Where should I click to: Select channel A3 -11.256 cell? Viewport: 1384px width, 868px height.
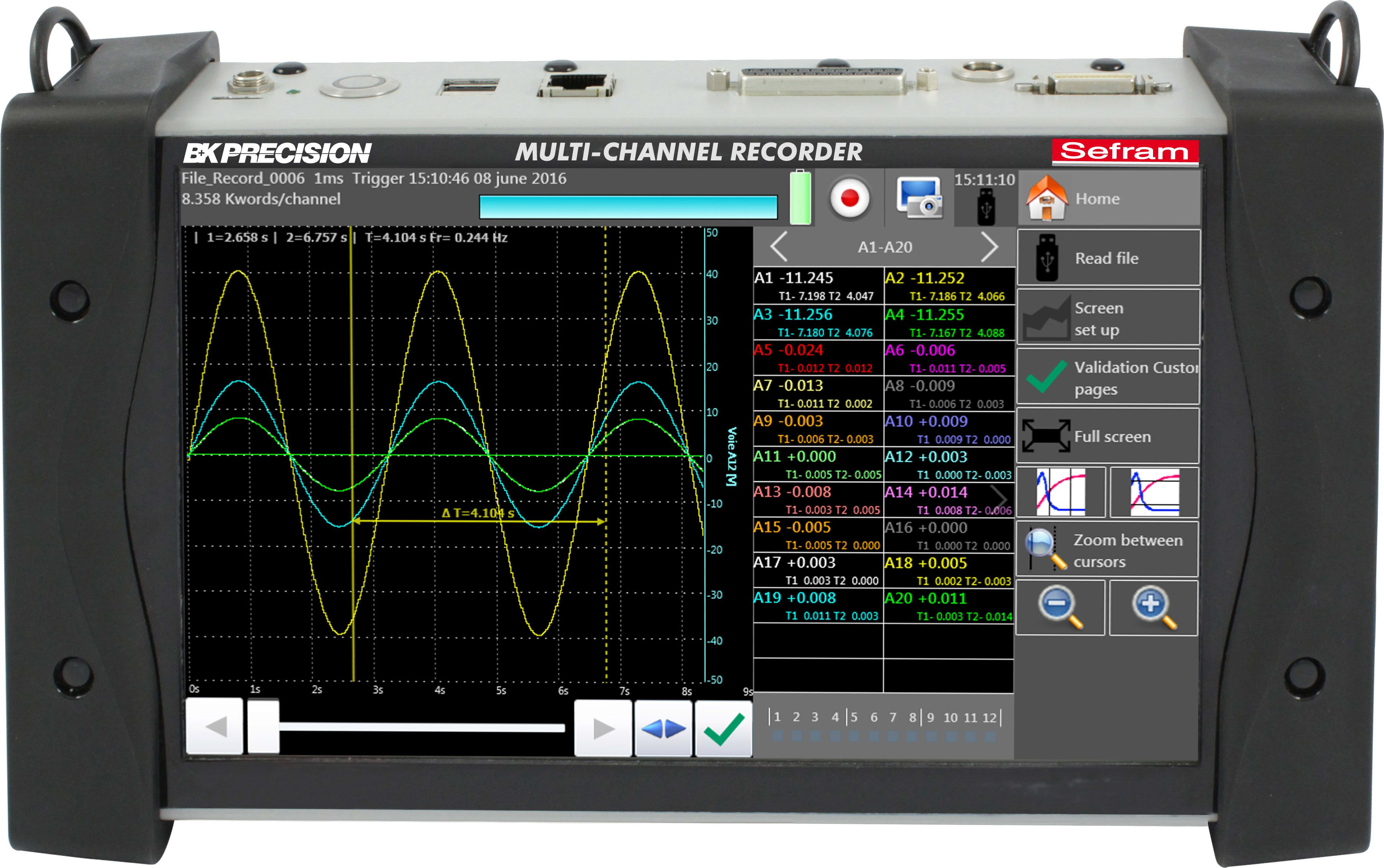pos(818,323)
